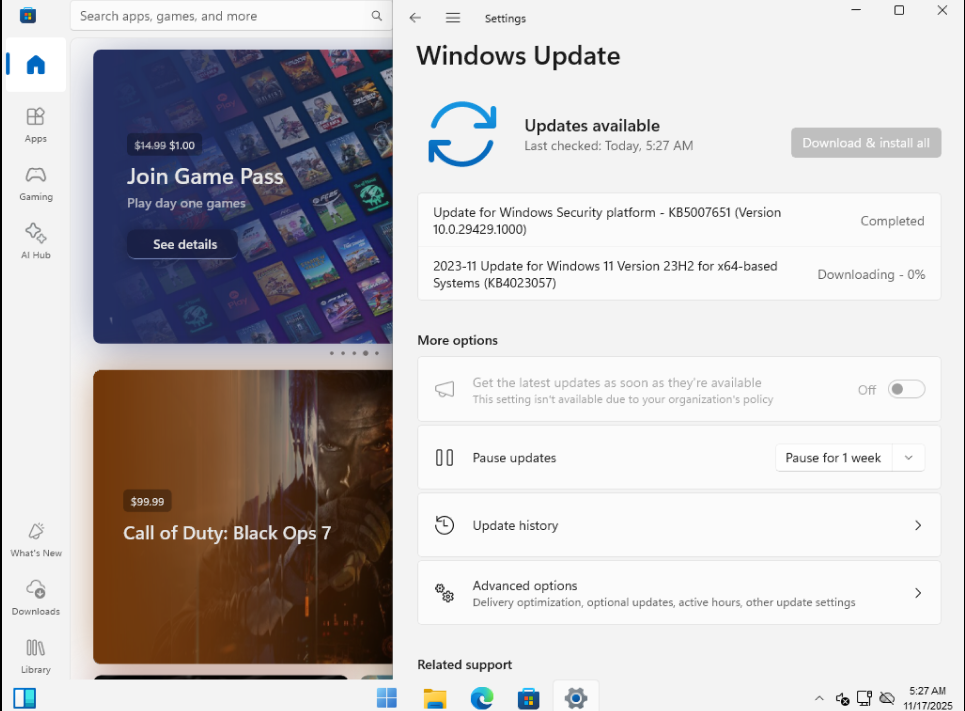Click Pause for 1 week button

tap(833, 458)
